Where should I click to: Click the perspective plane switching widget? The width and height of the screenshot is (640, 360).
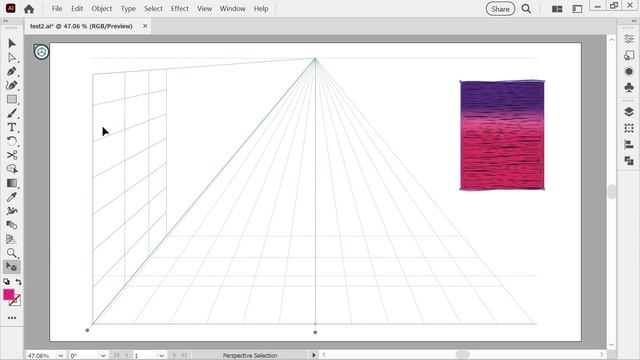coord(41,52)
